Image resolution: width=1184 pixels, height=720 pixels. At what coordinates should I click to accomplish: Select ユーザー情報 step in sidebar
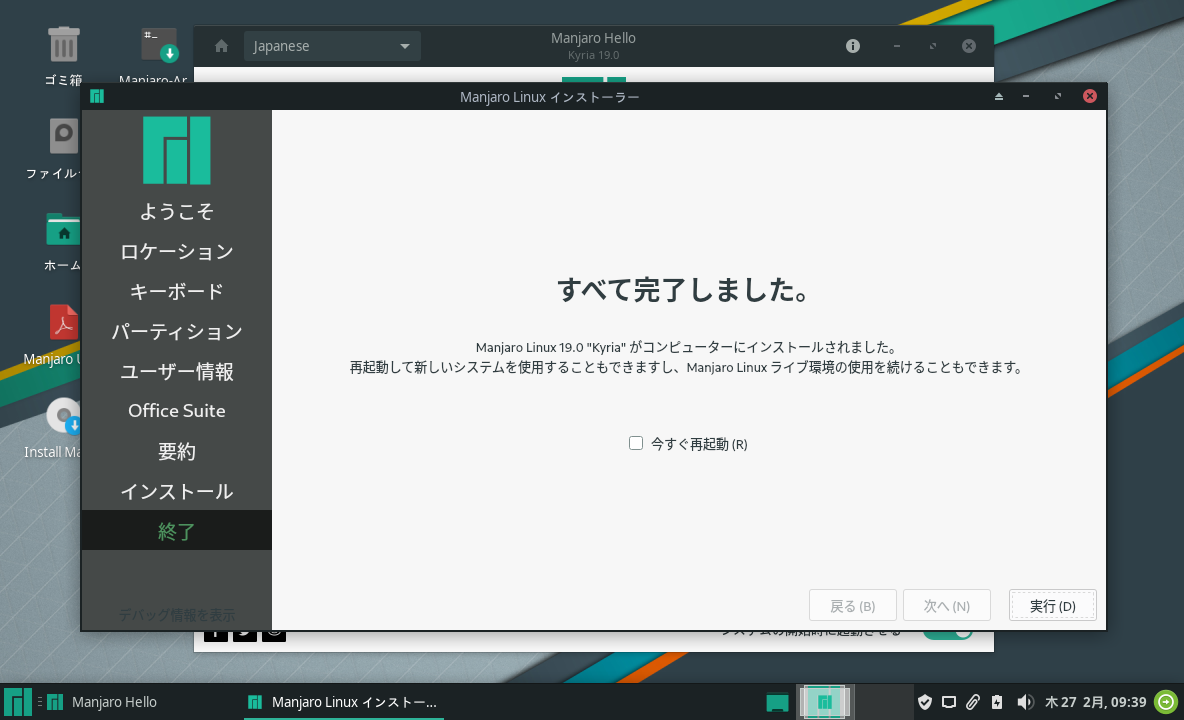pos(177,371)
